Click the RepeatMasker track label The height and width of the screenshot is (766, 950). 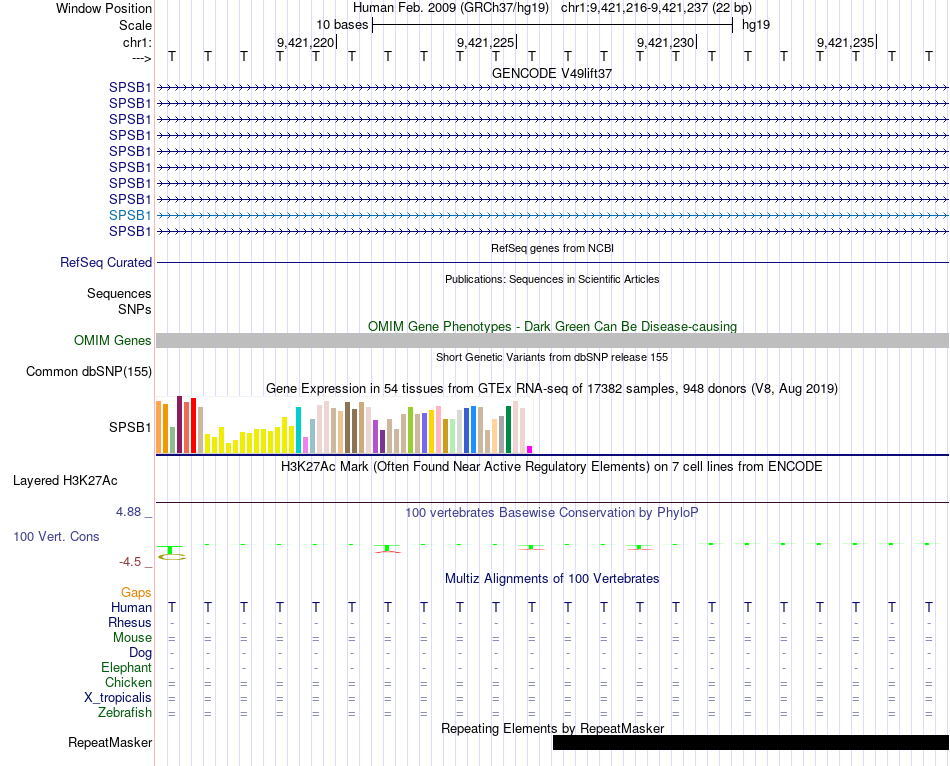(110, 742)
